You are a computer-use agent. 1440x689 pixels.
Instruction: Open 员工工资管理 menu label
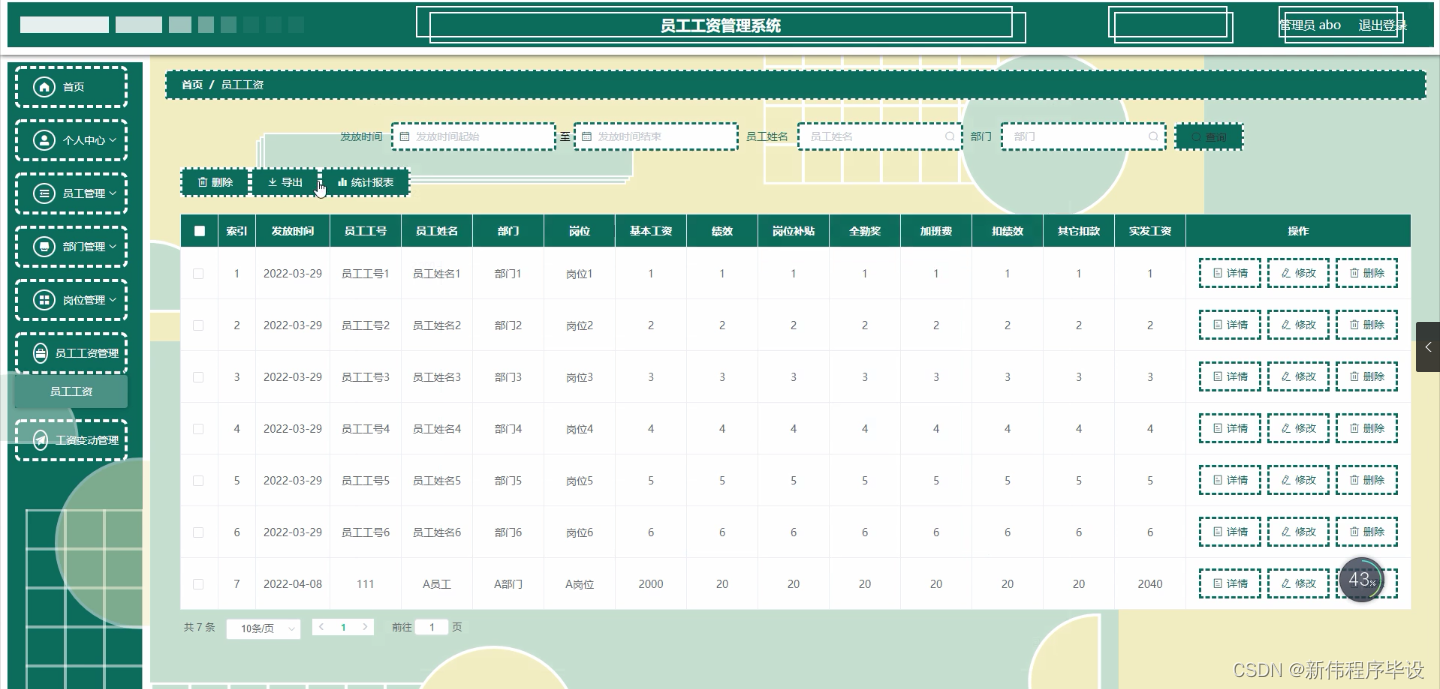tap(87, 353)
